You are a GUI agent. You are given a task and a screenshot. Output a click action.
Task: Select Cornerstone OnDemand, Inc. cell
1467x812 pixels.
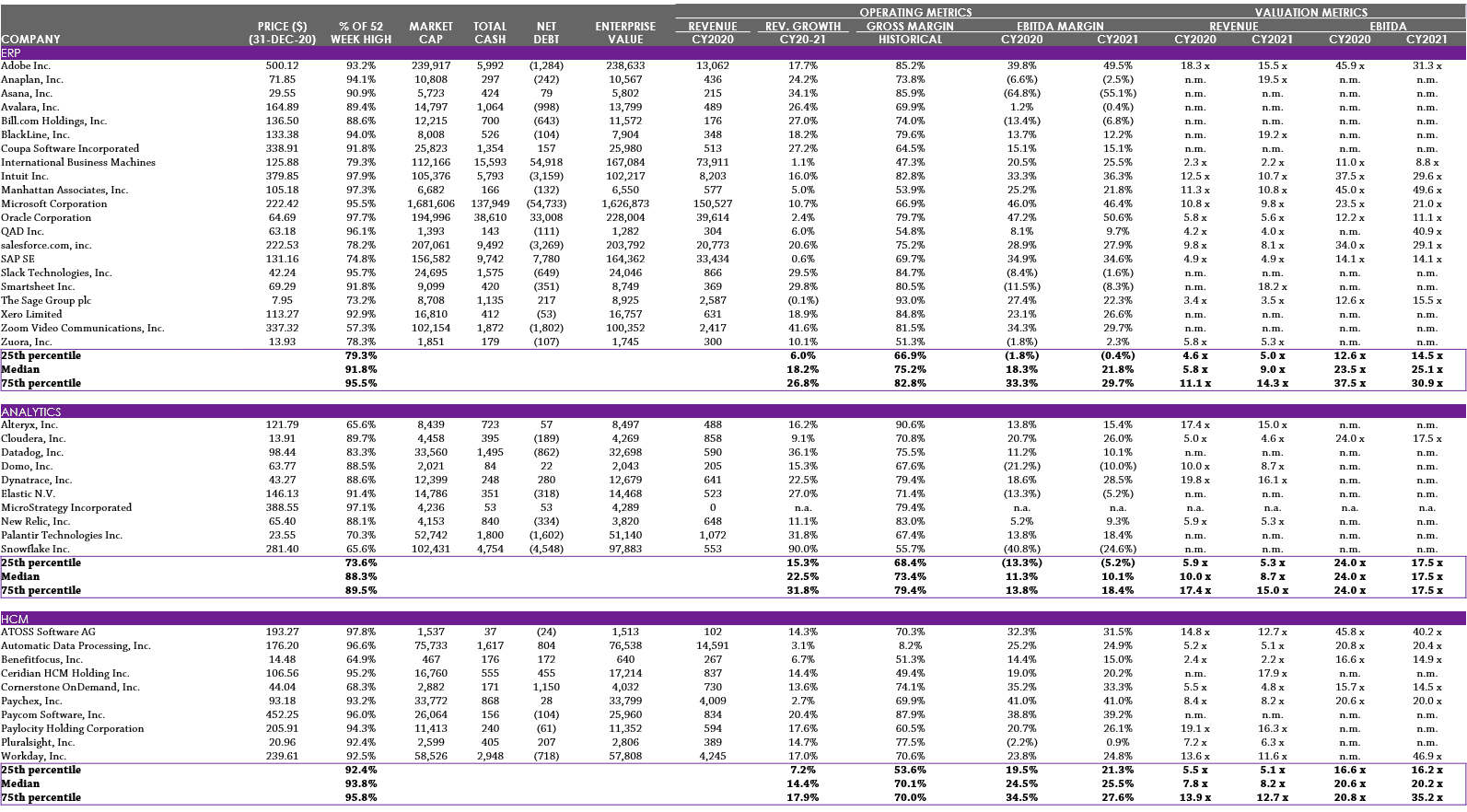pos(71,688)
